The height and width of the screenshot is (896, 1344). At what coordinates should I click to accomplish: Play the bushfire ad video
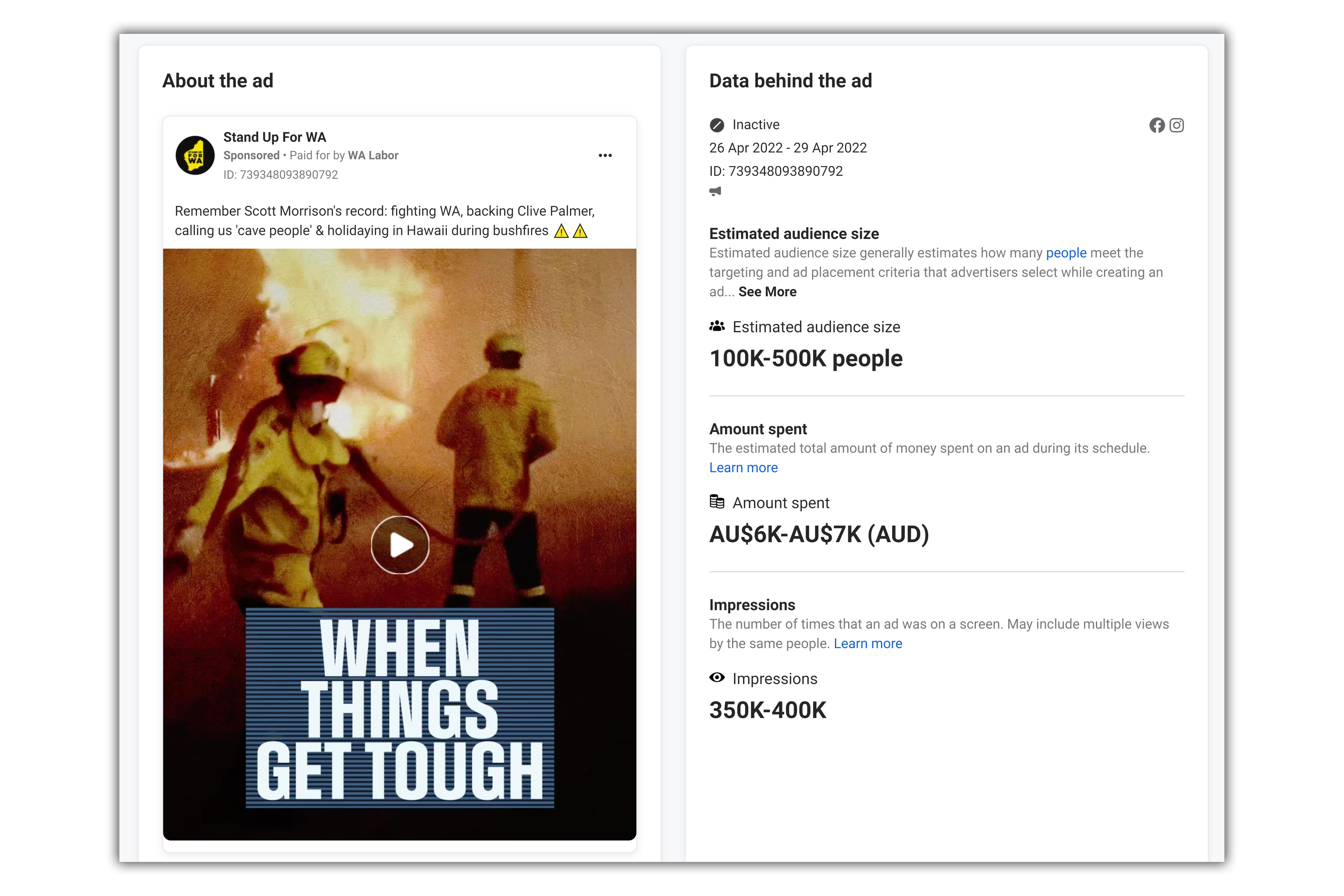click(400, 545)
